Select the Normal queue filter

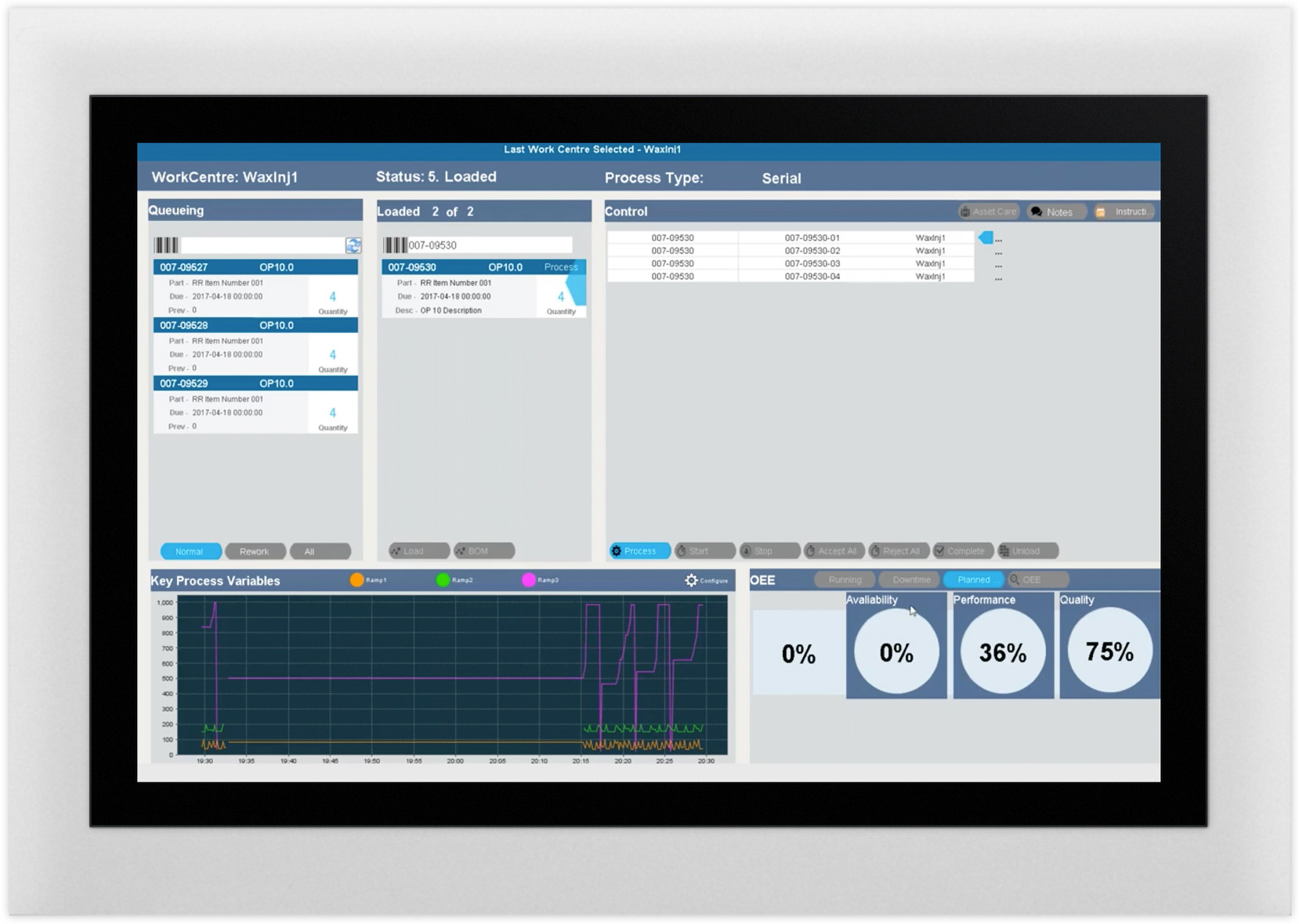click(190, 551)
